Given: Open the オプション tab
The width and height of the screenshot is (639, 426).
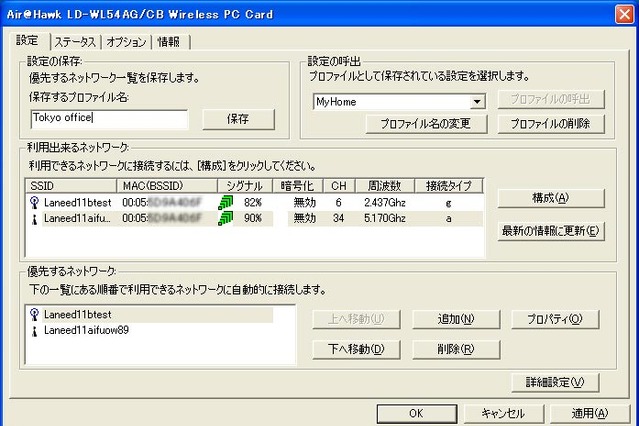Looking at the screenshot, I should click(126, 42).
